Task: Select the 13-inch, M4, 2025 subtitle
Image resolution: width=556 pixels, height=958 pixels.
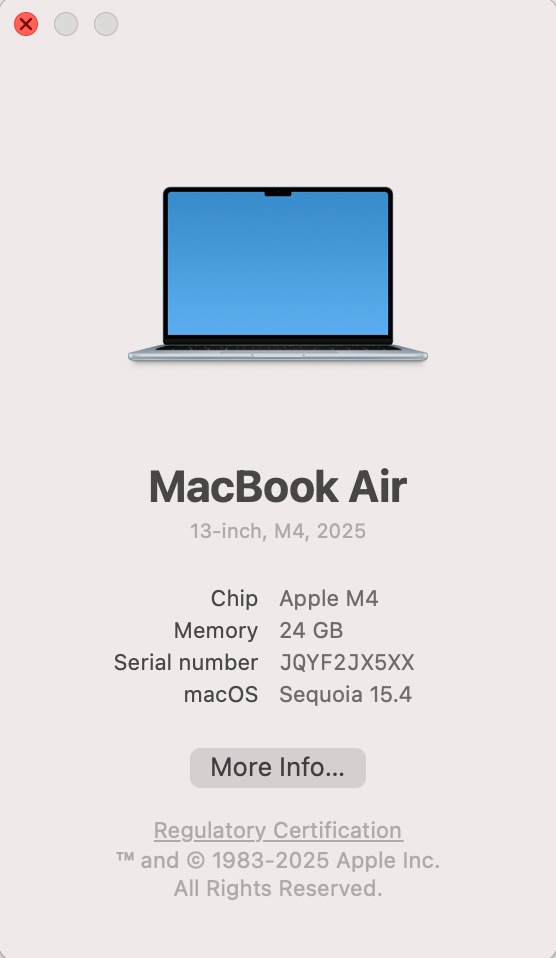Action: 278,531
